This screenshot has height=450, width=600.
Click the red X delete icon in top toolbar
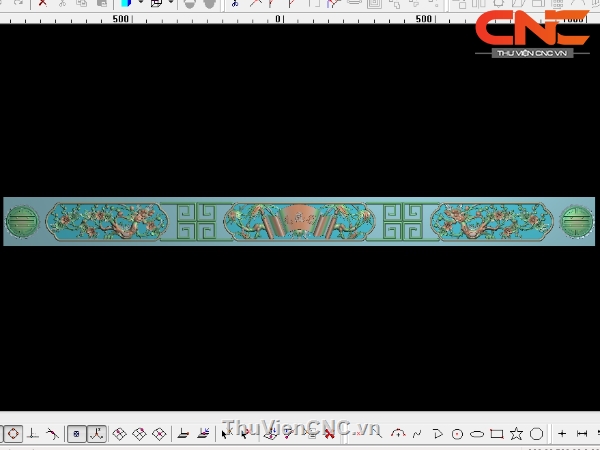click(42, 4)
